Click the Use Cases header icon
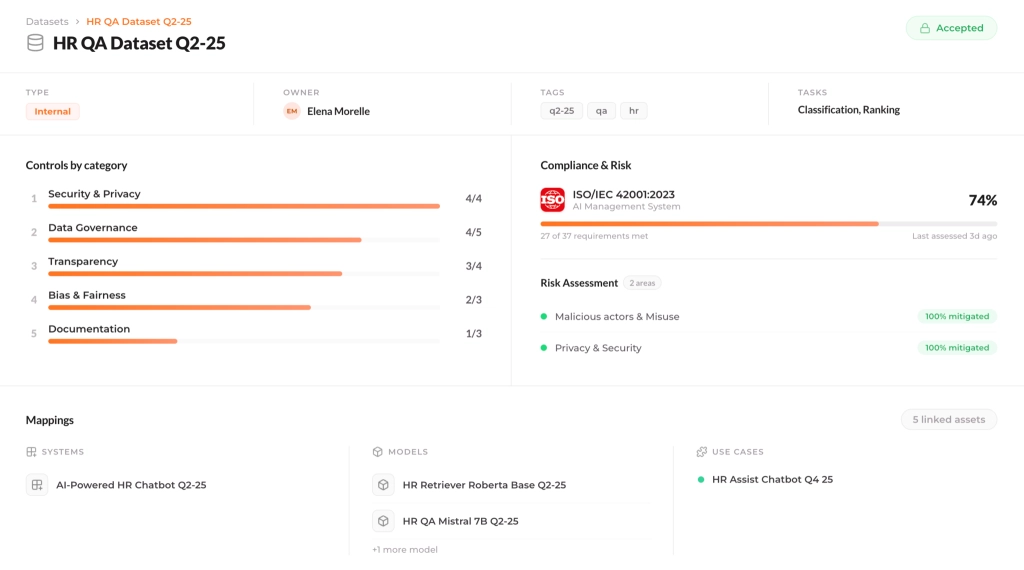Viewport: 1024px width, 570px height. pos(702,452)
